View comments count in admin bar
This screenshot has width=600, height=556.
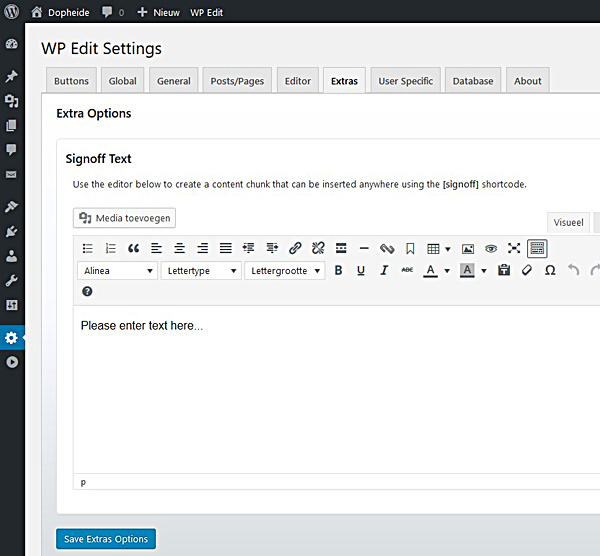pyautogui.click(x=113, y=13)
